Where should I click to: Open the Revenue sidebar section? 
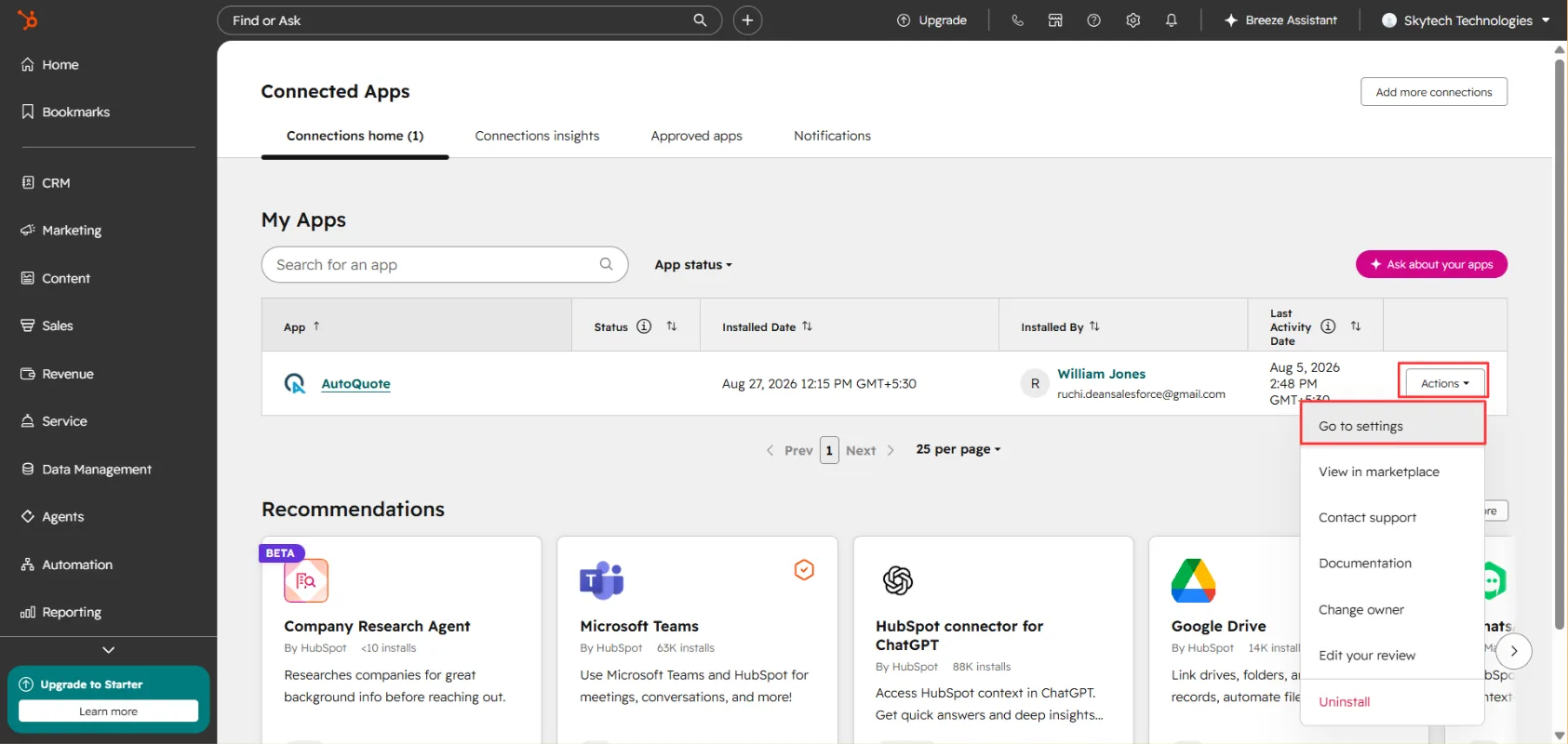[x=58, y=374]
